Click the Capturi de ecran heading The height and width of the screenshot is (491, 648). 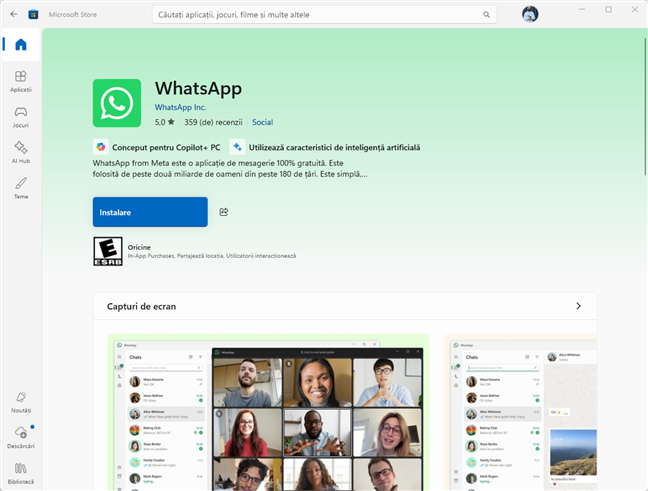pos(141,306)
